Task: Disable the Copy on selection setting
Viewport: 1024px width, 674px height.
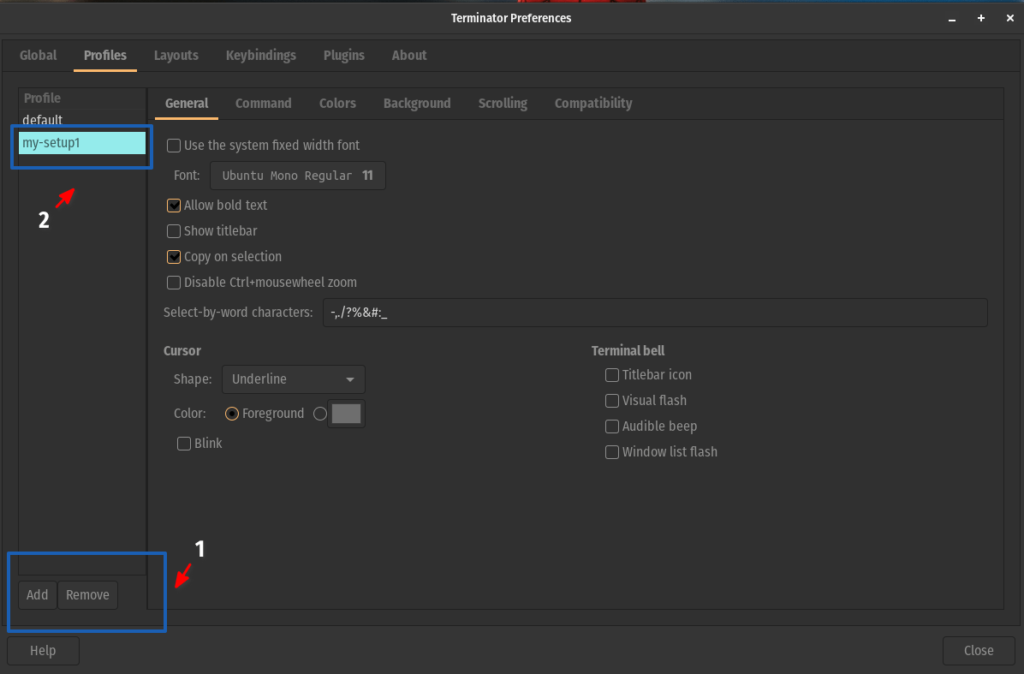Action: (x=173, y=257)
